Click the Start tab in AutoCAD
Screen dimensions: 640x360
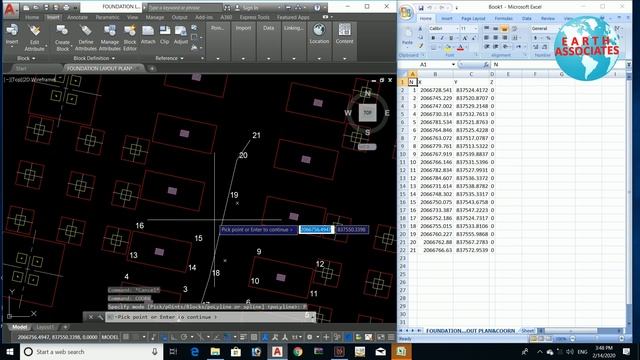[x=21, y=69]
